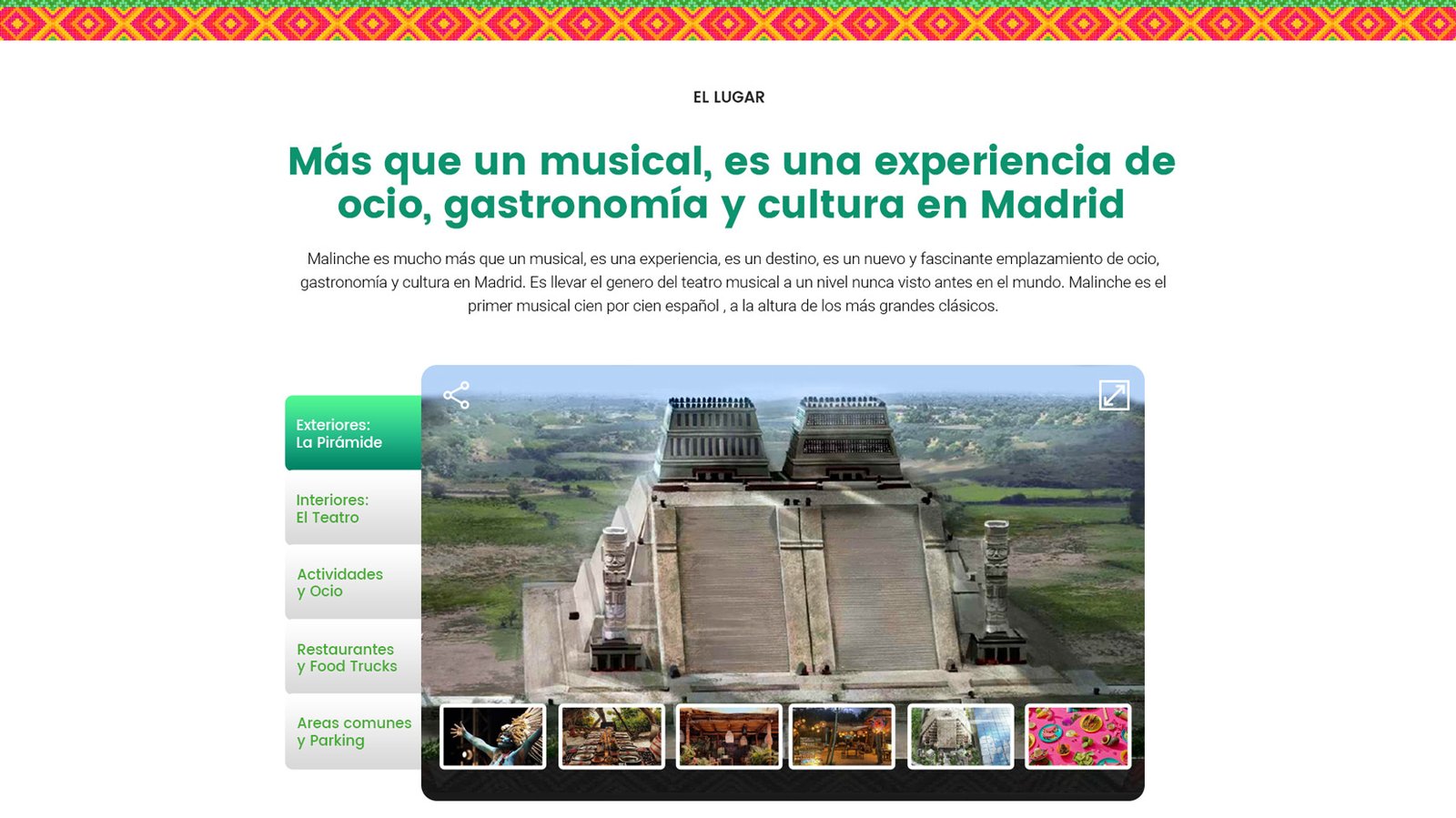This screenshot has height=818, width=1456.
Task: Click the EL LUGAR section label
Action: (729, 97)
